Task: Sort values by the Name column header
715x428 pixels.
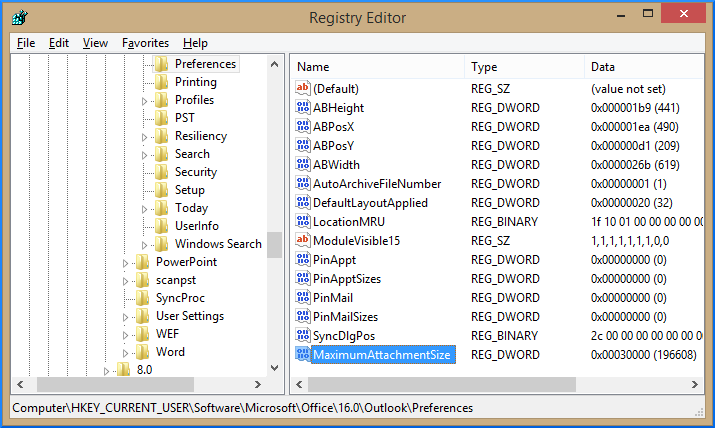Action: (378, 67)
